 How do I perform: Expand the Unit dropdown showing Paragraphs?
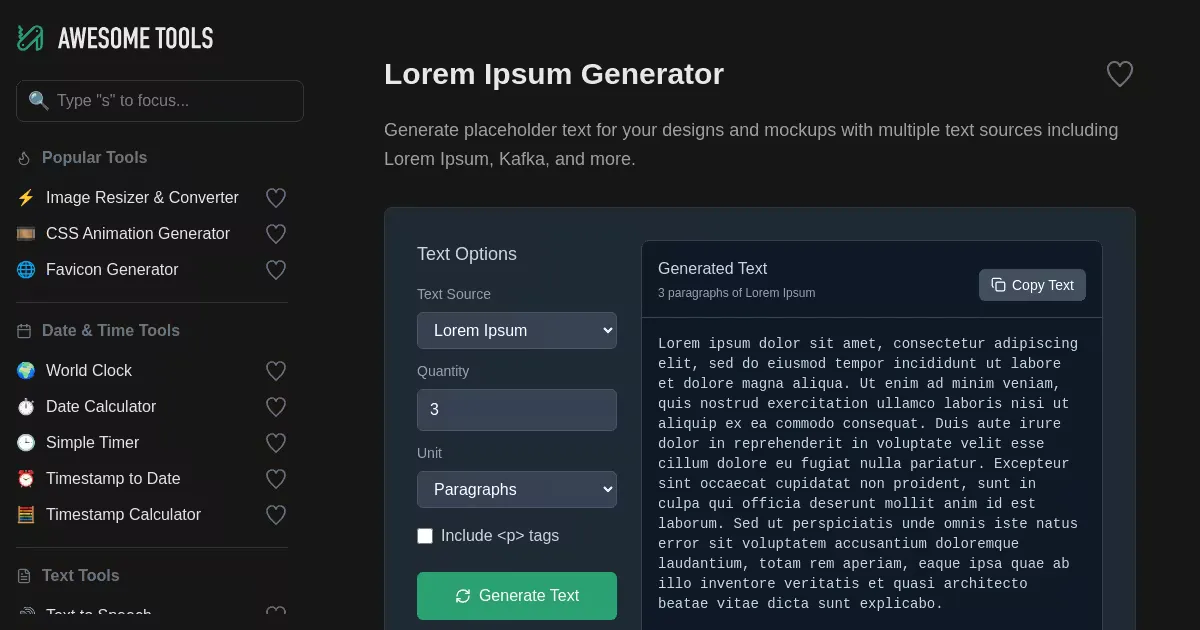516,489
